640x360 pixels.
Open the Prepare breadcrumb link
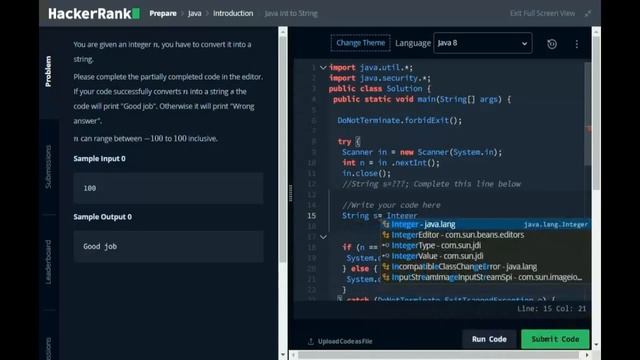(163, 13)
